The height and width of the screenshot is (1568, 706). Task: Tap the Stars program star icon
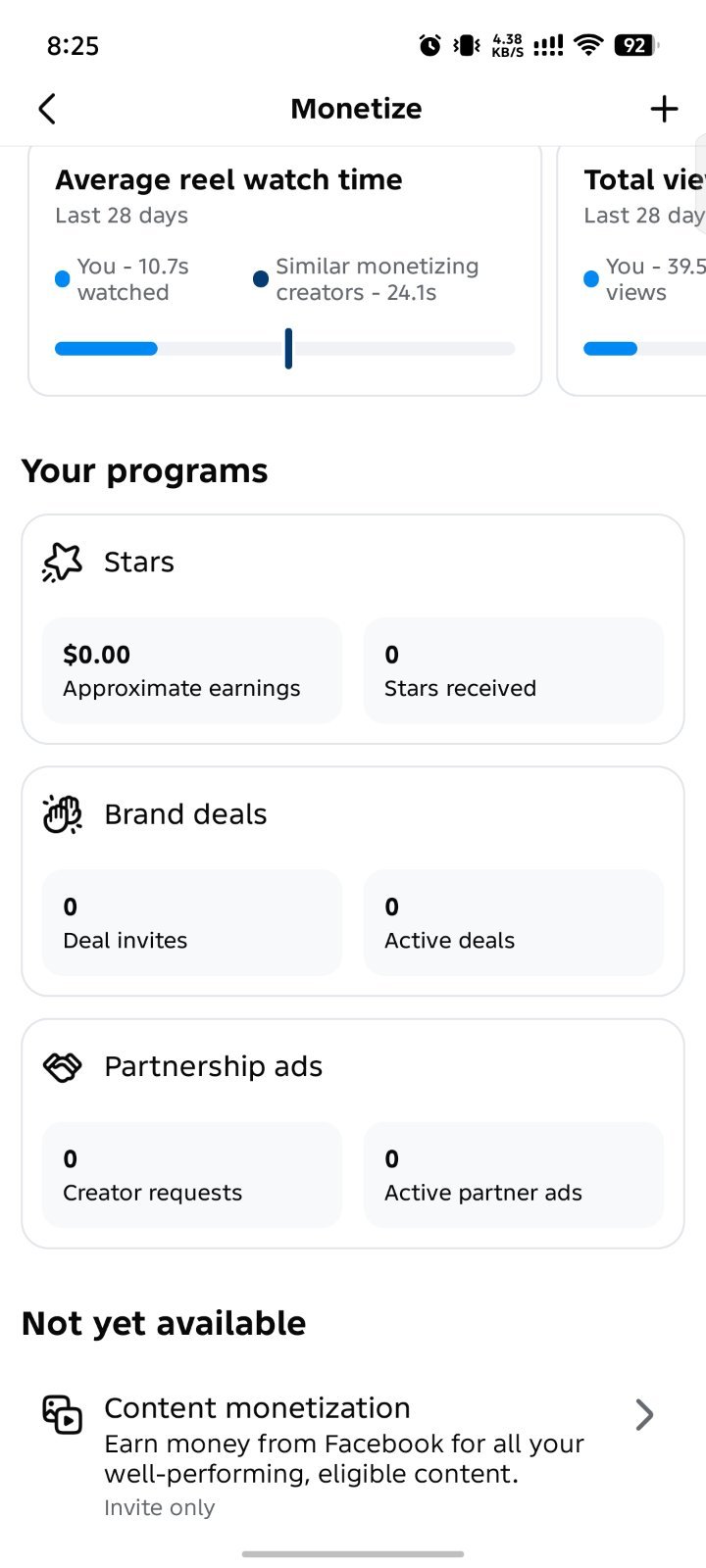pyautogui.click(x=63, y=563)
